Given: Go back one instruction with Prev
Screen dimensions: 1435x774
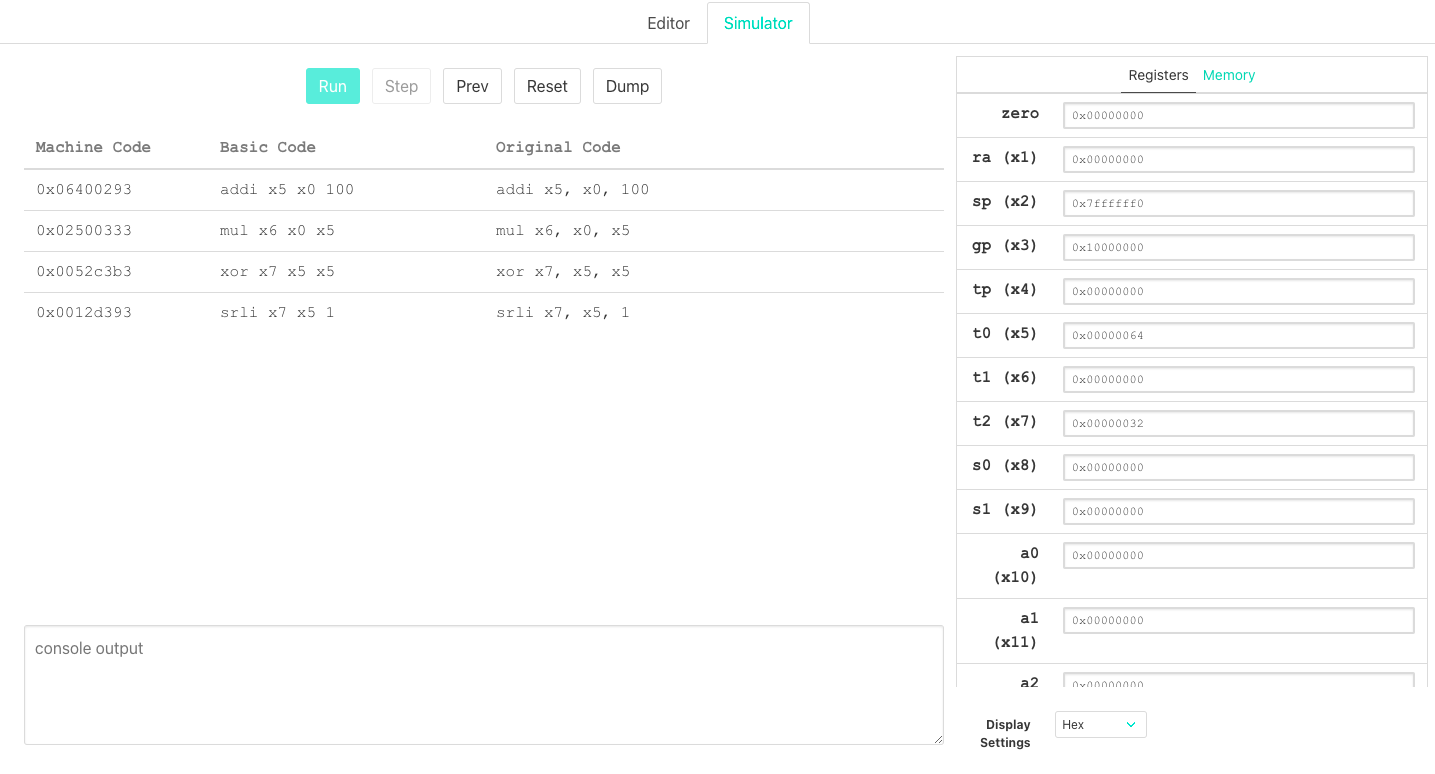Looking at the screenshot, I should pyautogui.click(x=472, y=86).
